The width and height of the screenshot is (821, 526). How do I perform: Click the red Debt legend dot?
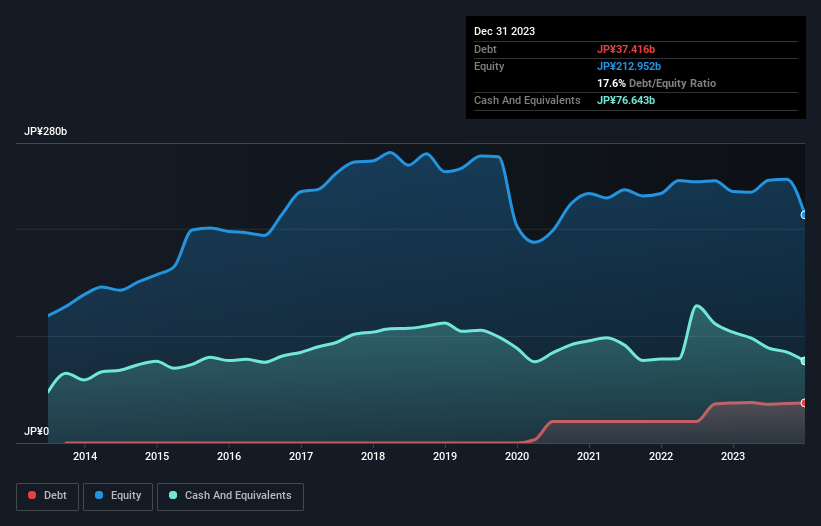pyautogui.click(x=32, y=495)
